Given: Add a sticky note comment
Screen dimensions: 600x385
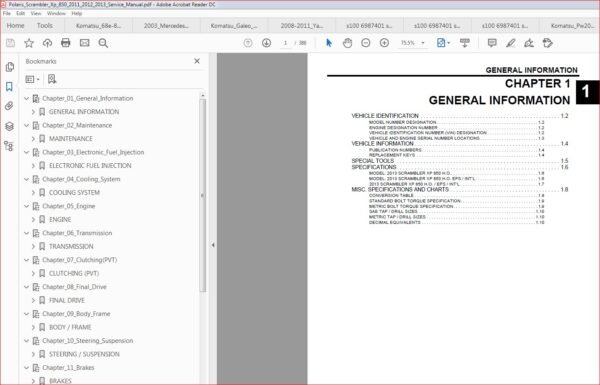Looking at the screenshot, I should [x=492, y=43].
